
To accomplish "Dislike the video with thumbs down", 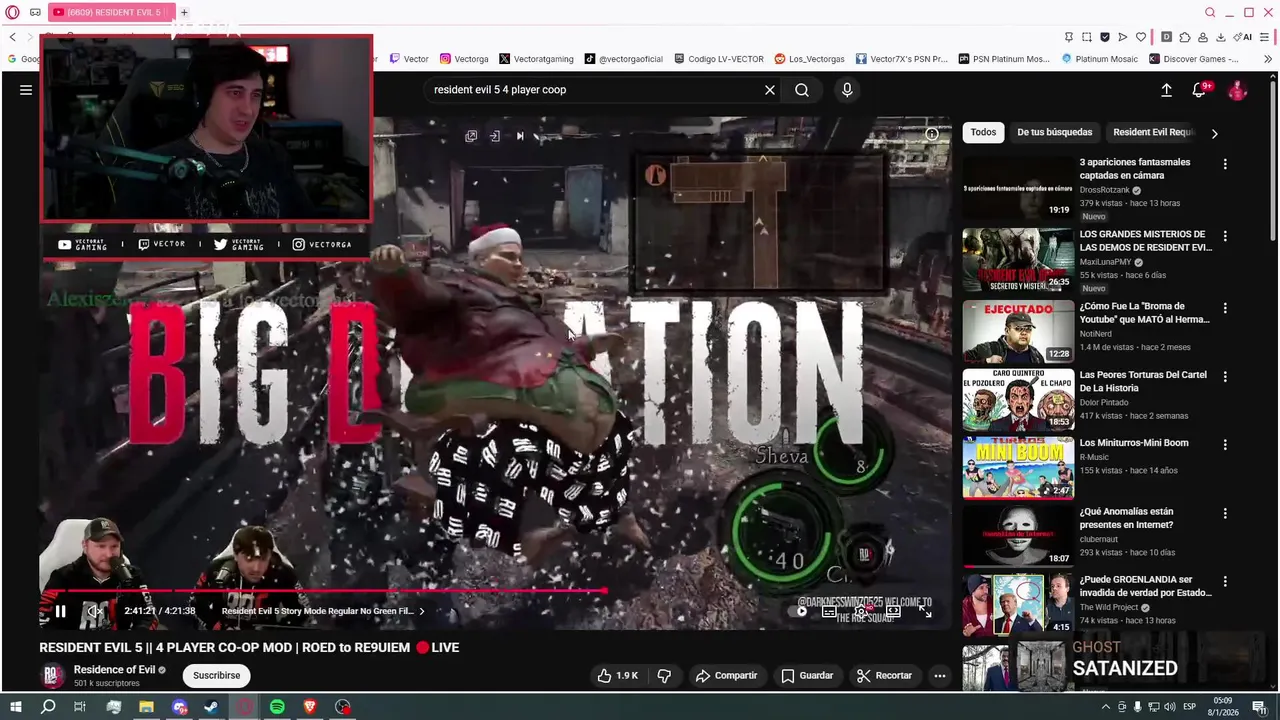I will pyautogui.click(x=664, y=676).
